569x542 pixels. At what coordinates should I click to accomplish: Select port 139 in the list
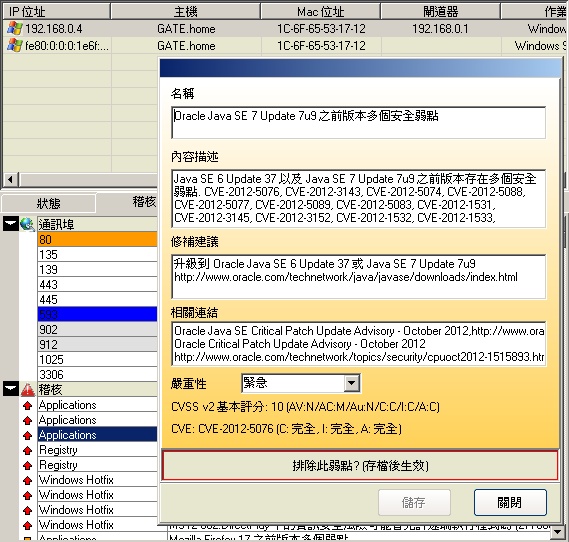[97, 270]
